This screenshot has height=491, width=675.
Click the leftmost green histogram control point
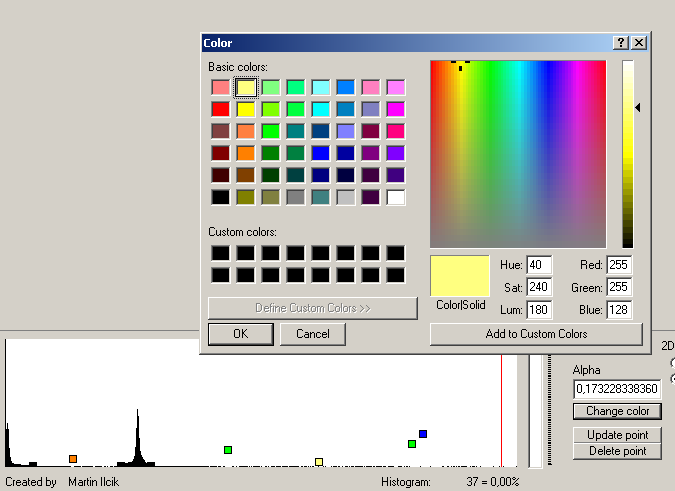[228, 451]
